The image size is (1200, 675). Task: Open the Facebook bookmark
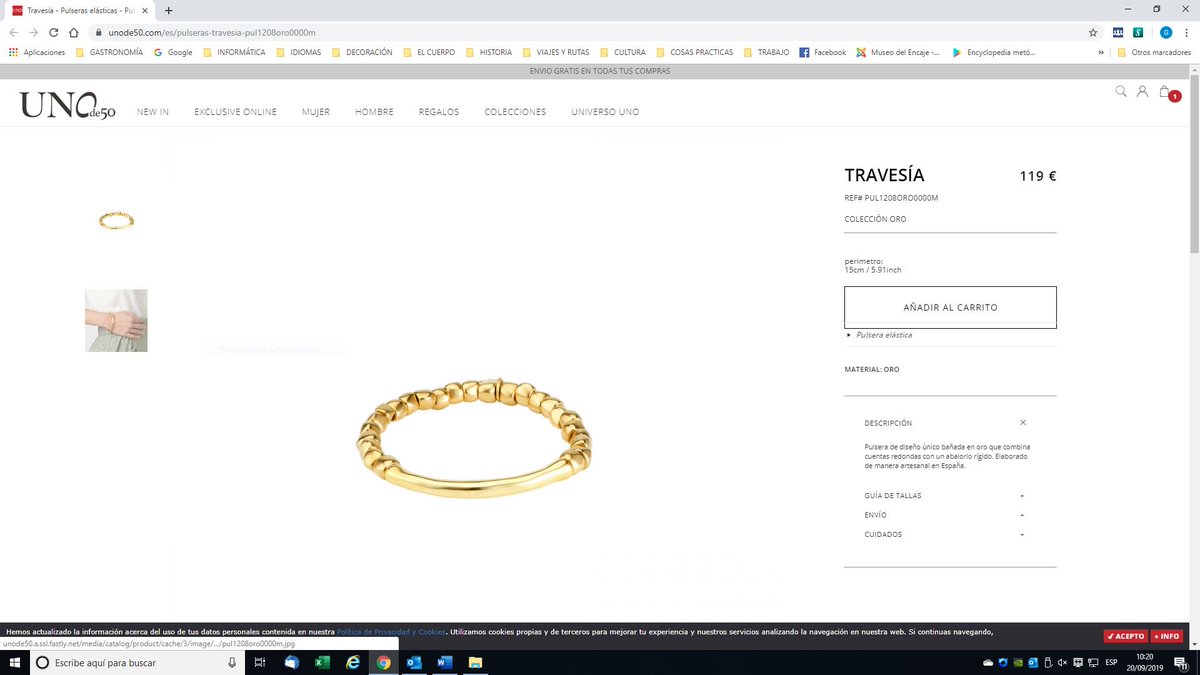click(x=822, y=52)
